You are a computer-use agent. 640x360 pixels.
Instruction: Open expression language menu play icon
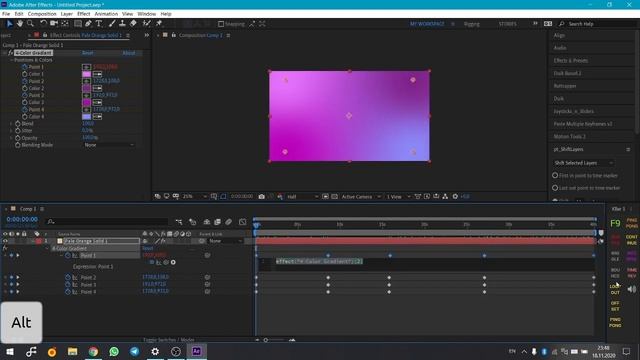tap(173, 262)
